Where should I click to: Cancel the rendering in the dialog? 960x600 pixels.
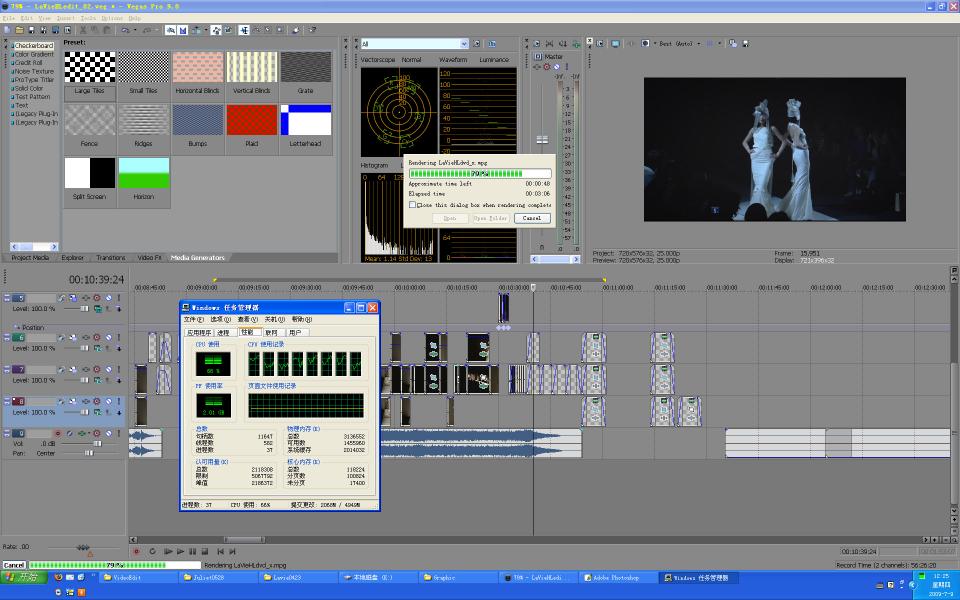pyautogui.click(x=531, y=218)
